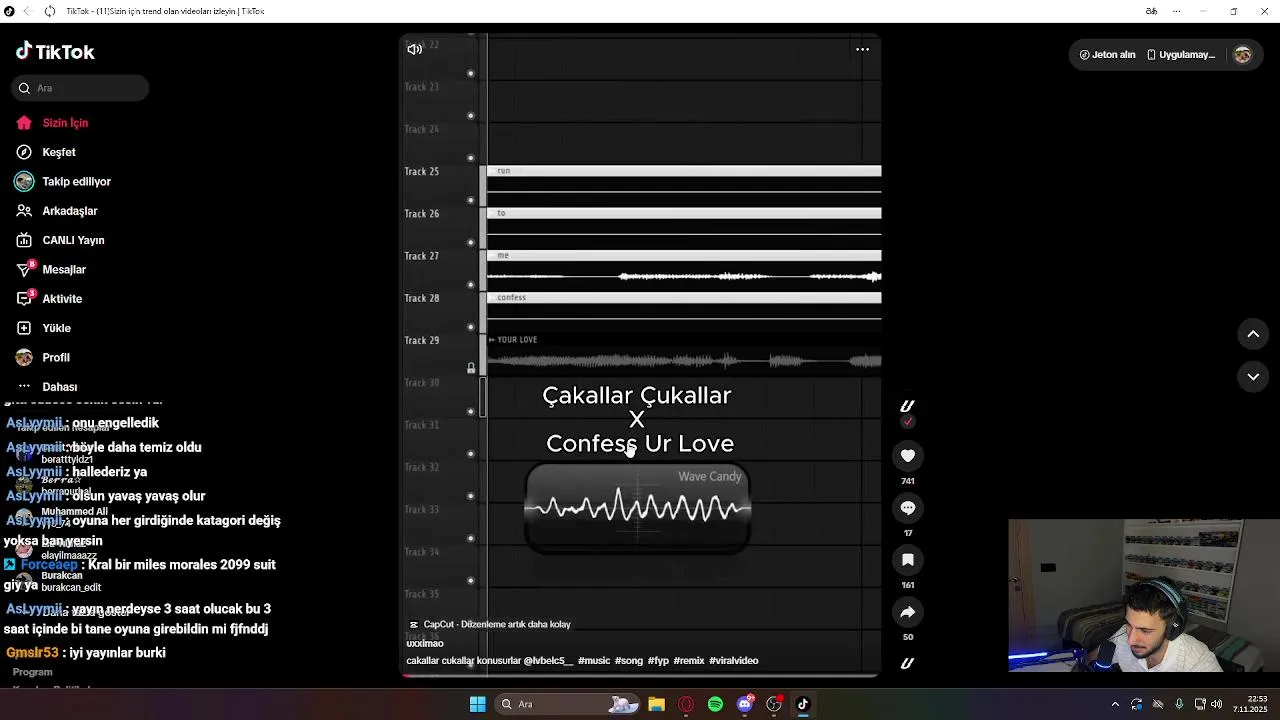Click the video progress bar
The height and width of the screenshot is (720, 1280).
coord(640,676)
